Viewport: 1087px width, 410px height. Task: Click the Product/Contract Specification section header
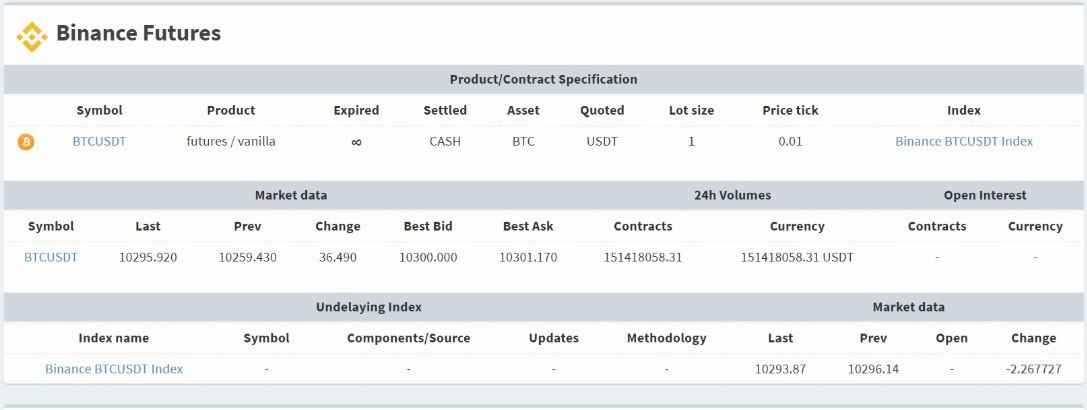(x=543, y=80)
